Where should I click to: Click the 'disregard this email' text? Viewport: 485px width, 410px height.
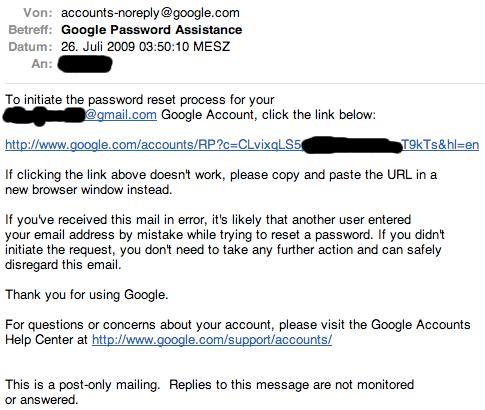(63, 265)
